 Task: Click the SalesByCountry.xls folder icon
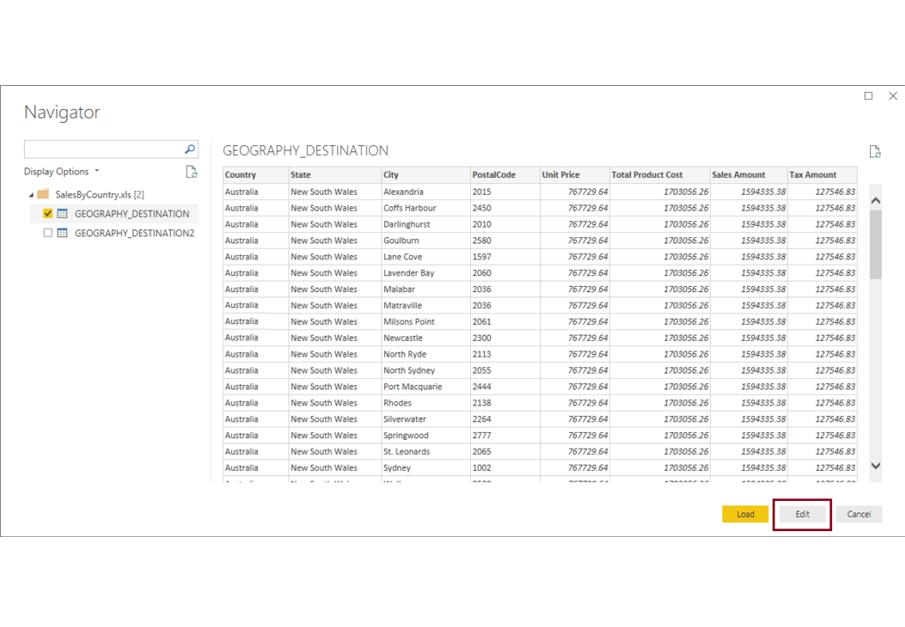[43, 194]
